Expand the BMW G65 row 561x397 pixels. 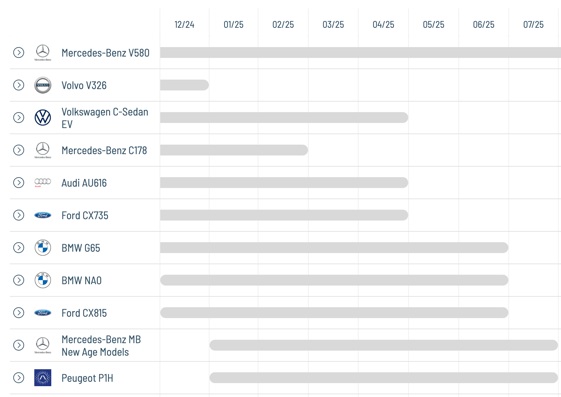pyautogui.click(x=19, y=247)
